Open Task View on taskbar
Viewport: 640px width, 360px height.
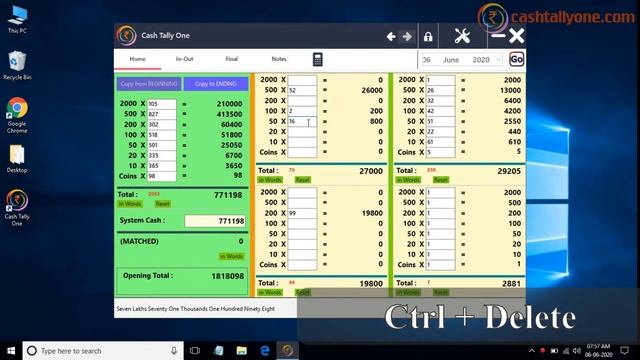click(x=195, y=351)
